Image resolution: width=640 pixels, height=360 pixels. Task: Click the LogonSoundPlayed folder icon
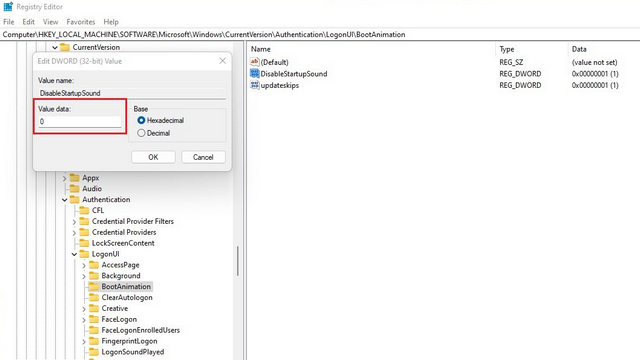click(94, 352)
